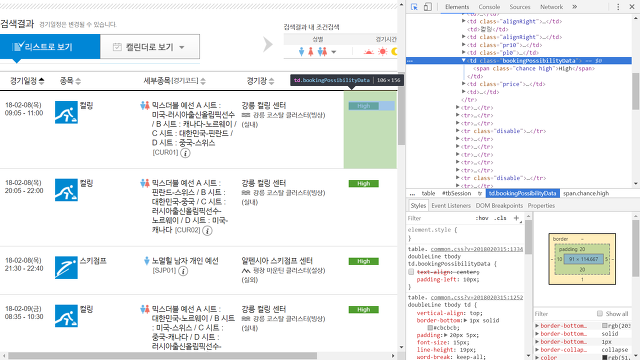The width and height of the screenshot is (640, 360).
Task: Sort by 경기장 column arrows
Action: click(271, 81)
